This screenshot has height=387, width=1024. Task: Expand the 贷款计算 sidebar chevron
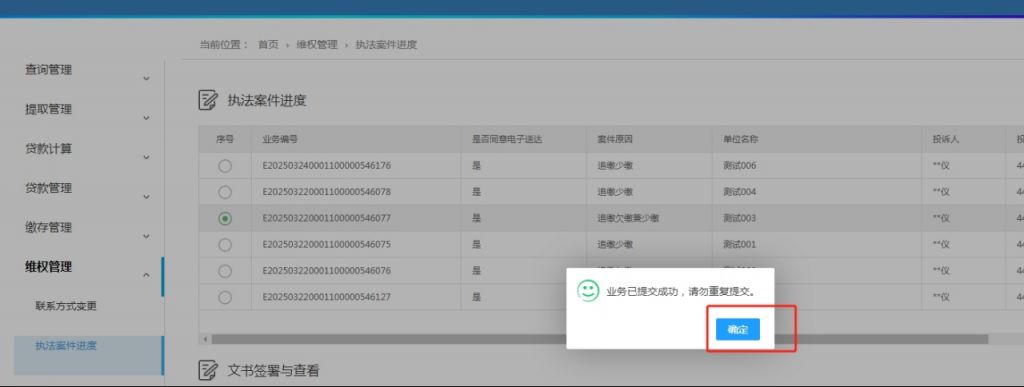point(146,157)
